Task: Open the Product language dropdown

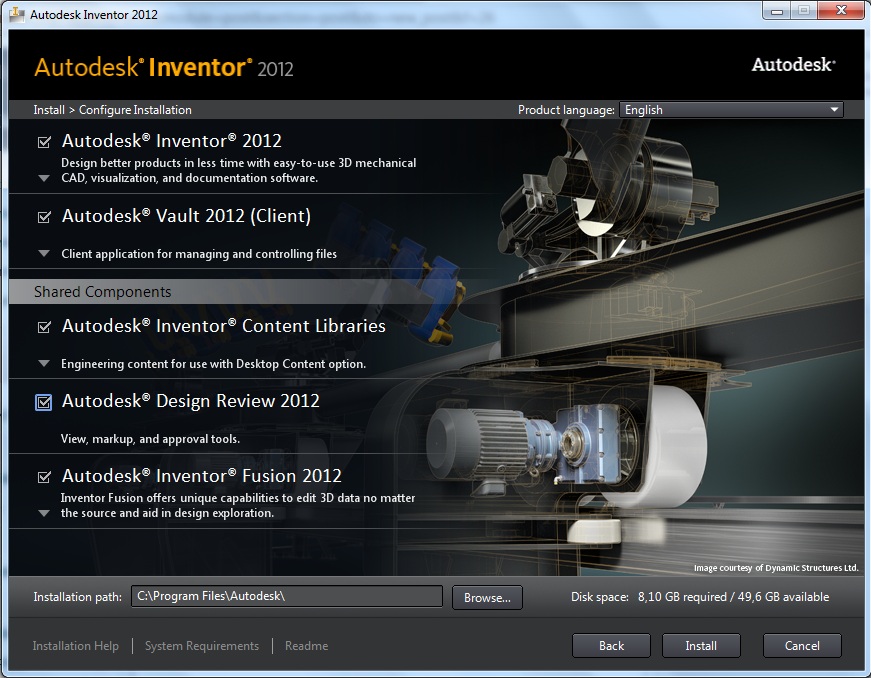Action: [x=731, y=110]
